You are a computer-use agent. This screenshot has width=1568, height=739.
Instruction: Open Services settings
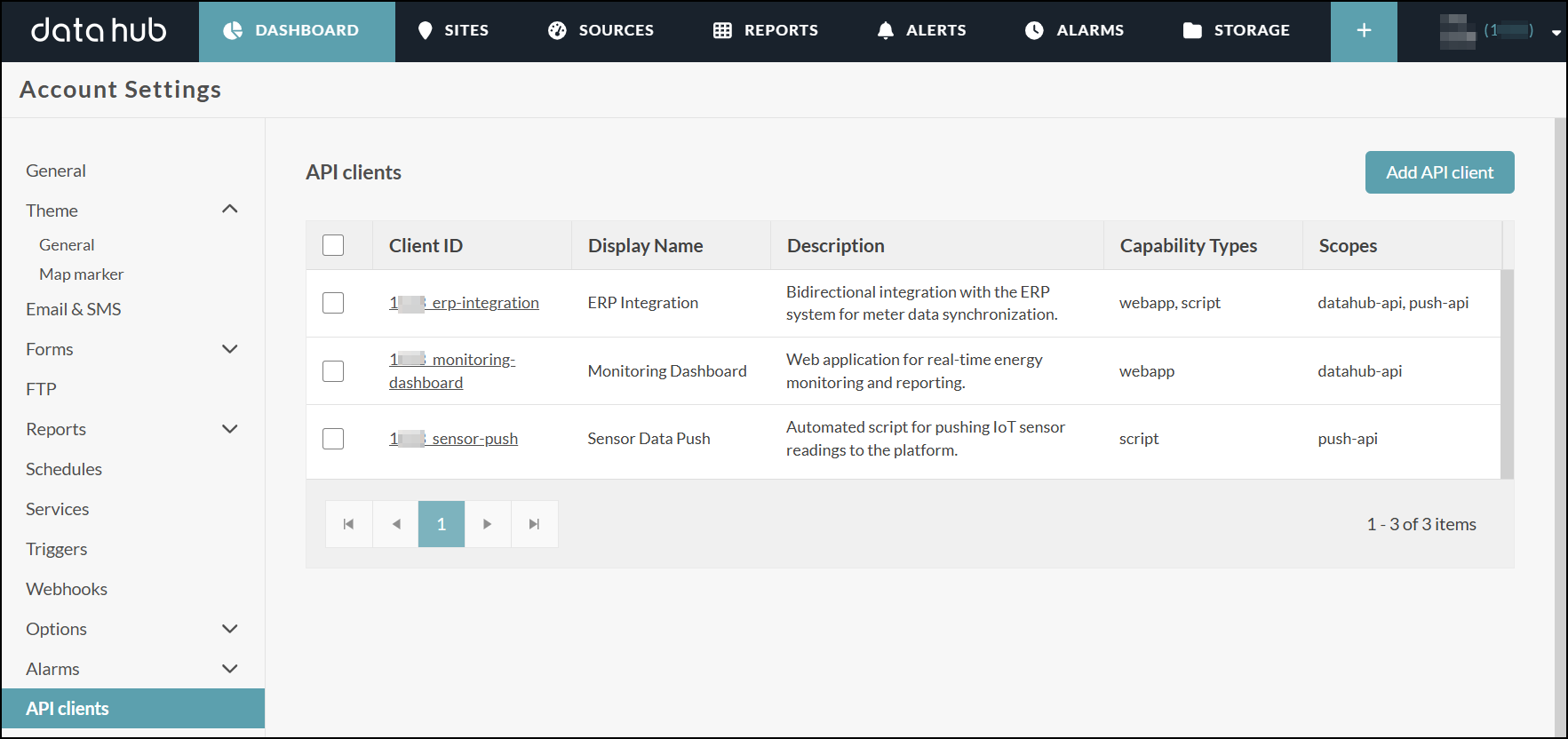coord(58,509)
